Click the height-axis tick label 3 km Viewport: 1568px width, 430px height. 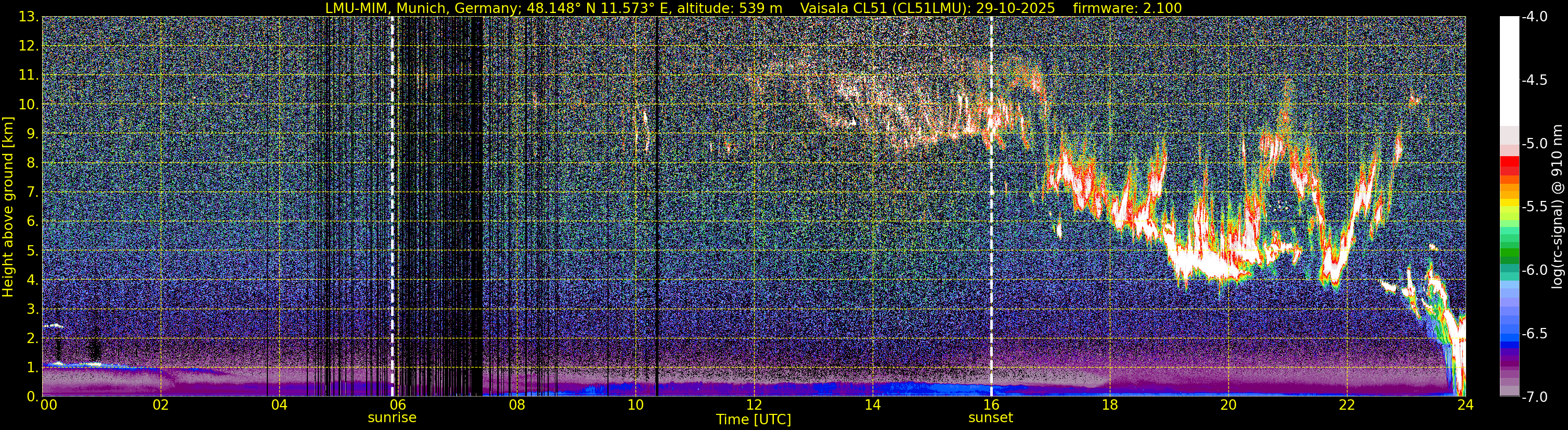[x=33, y=309]
